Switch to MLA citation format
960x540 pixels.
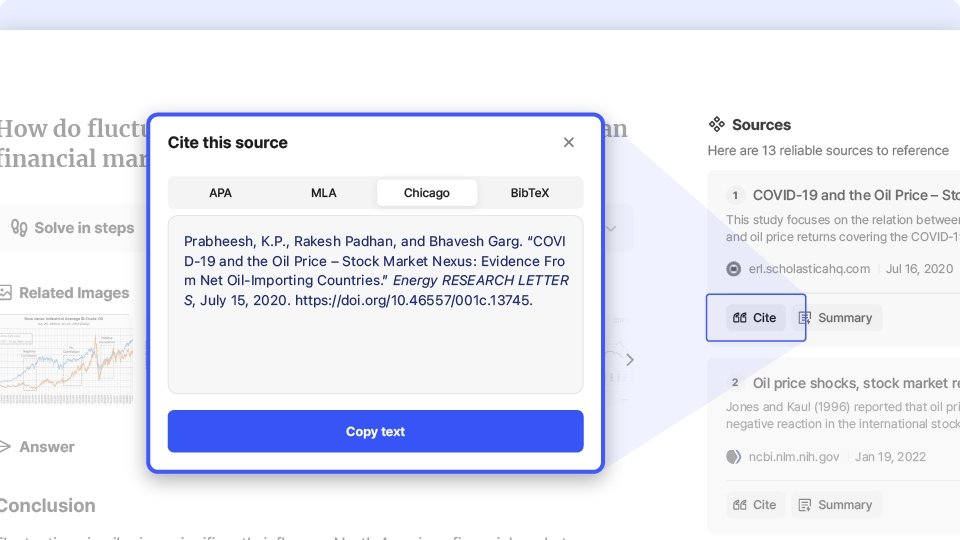[x=324, y=193]
